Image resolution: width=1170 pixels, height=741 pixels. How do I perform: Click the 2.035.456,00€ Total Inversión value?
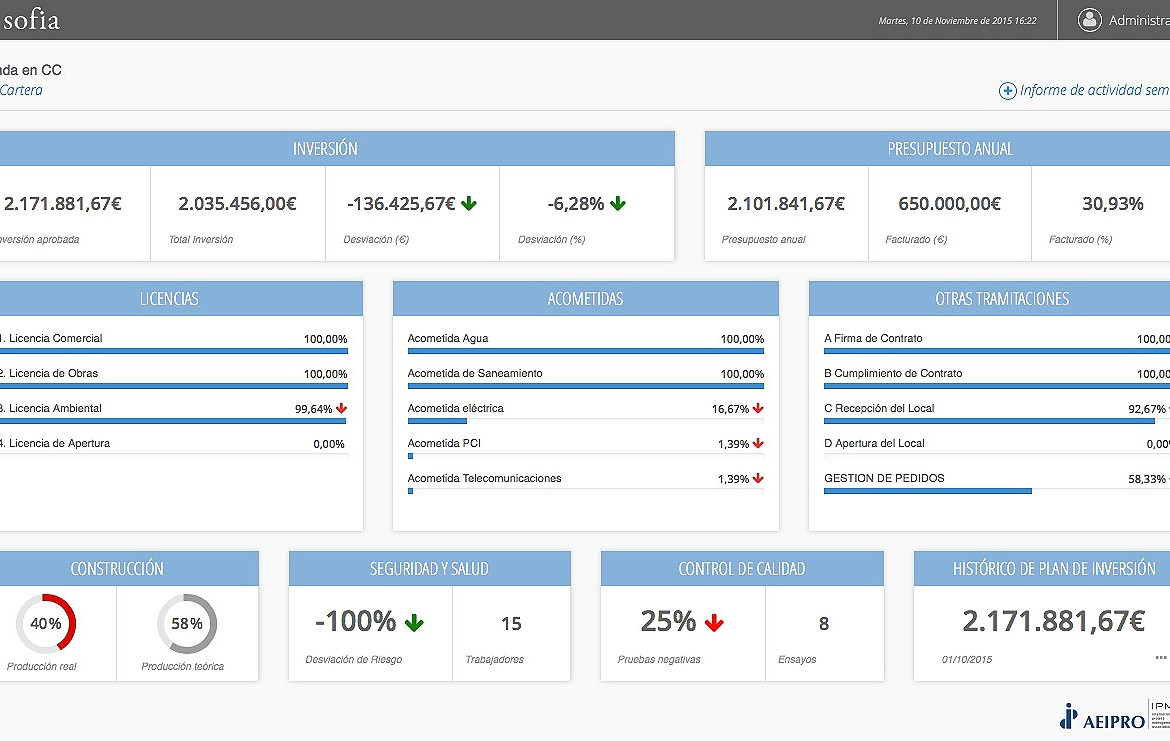pyautogui.click(x=237, y=204)
